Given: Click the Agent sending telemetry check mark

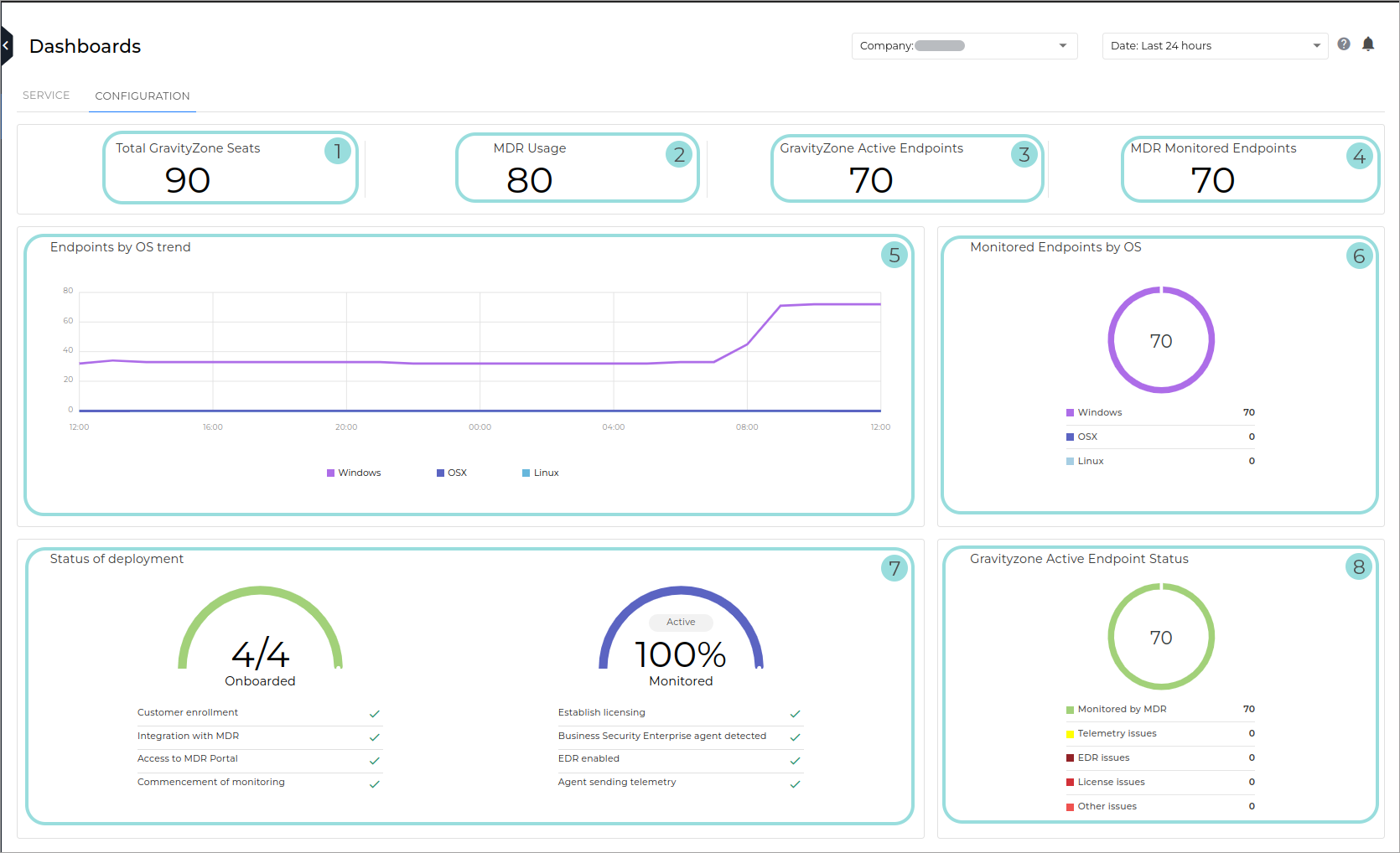Looking at the screenshot, I should [795, 784].
